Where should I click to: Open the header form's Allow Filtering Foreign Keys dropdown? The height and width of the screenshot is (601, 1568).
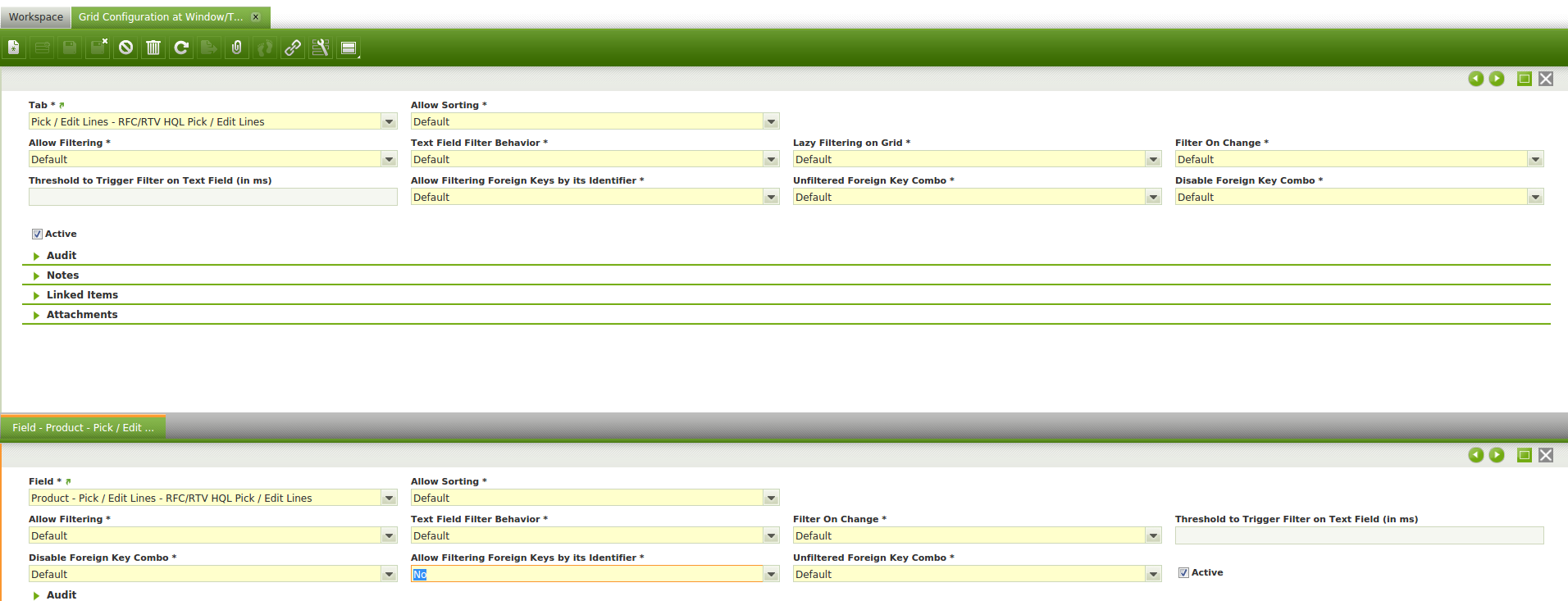tap(772, 197)
